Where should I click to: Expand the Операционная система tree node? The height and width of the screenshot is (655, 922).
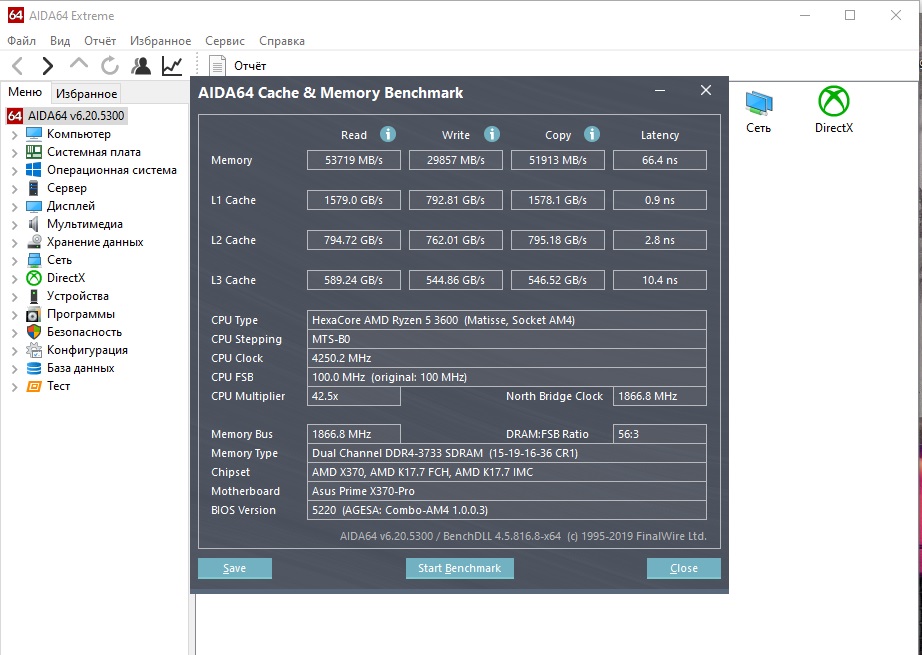point(15,171)
